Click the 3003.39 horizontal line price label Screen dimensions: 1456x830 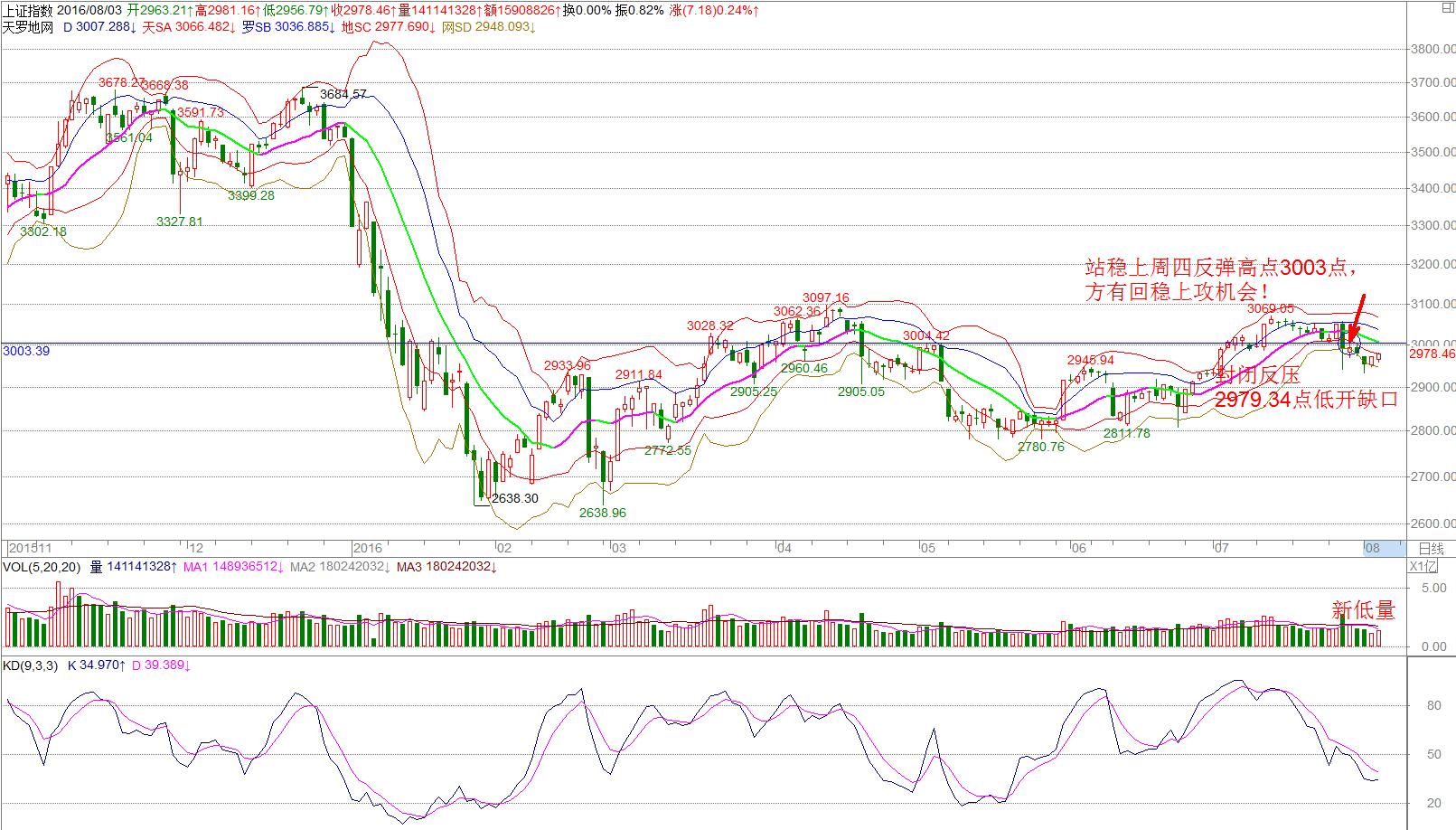26,351
